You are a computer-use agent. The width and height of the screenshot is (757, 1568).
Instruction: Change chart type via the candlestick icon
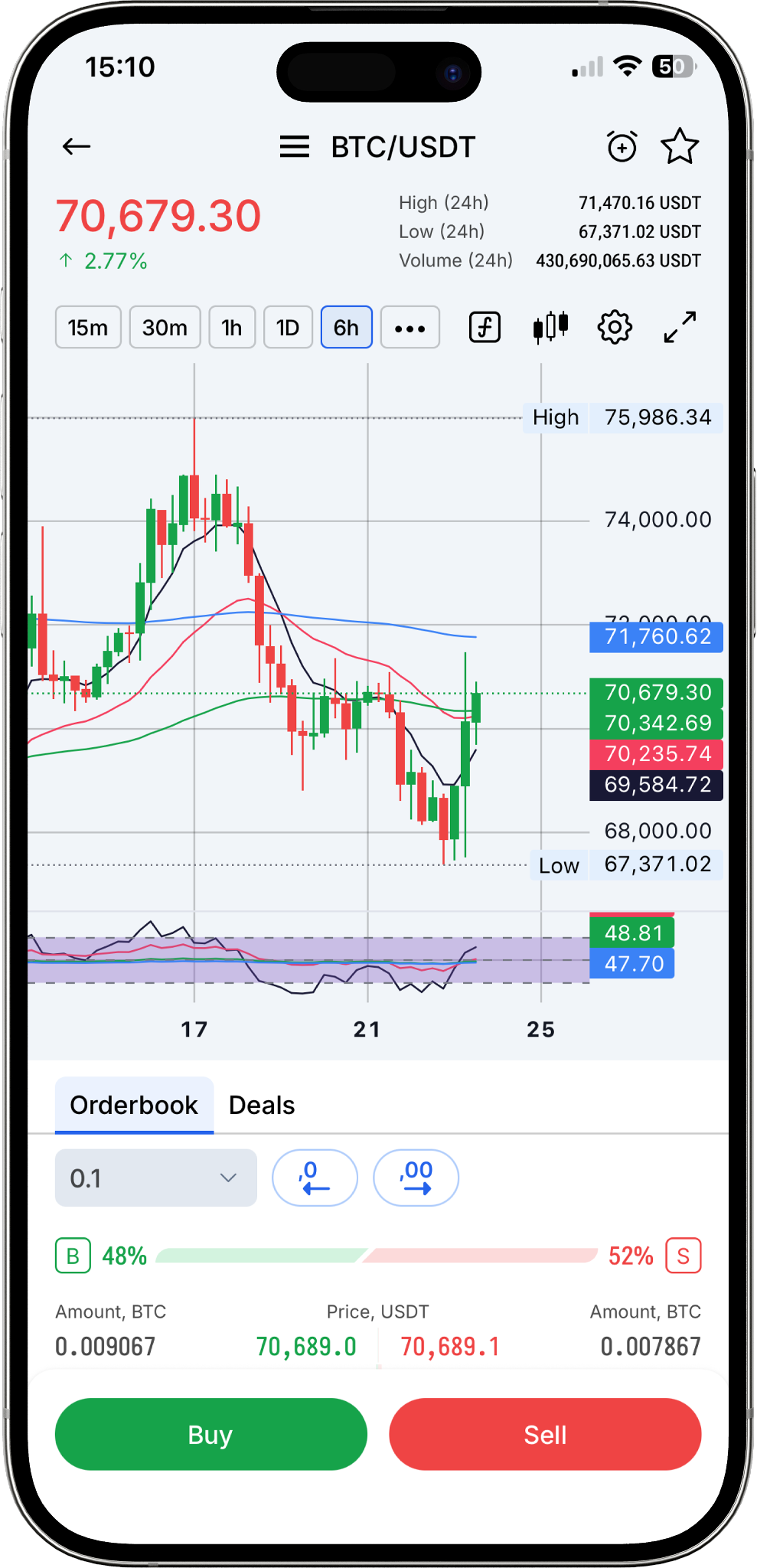(x=550, y=328)
